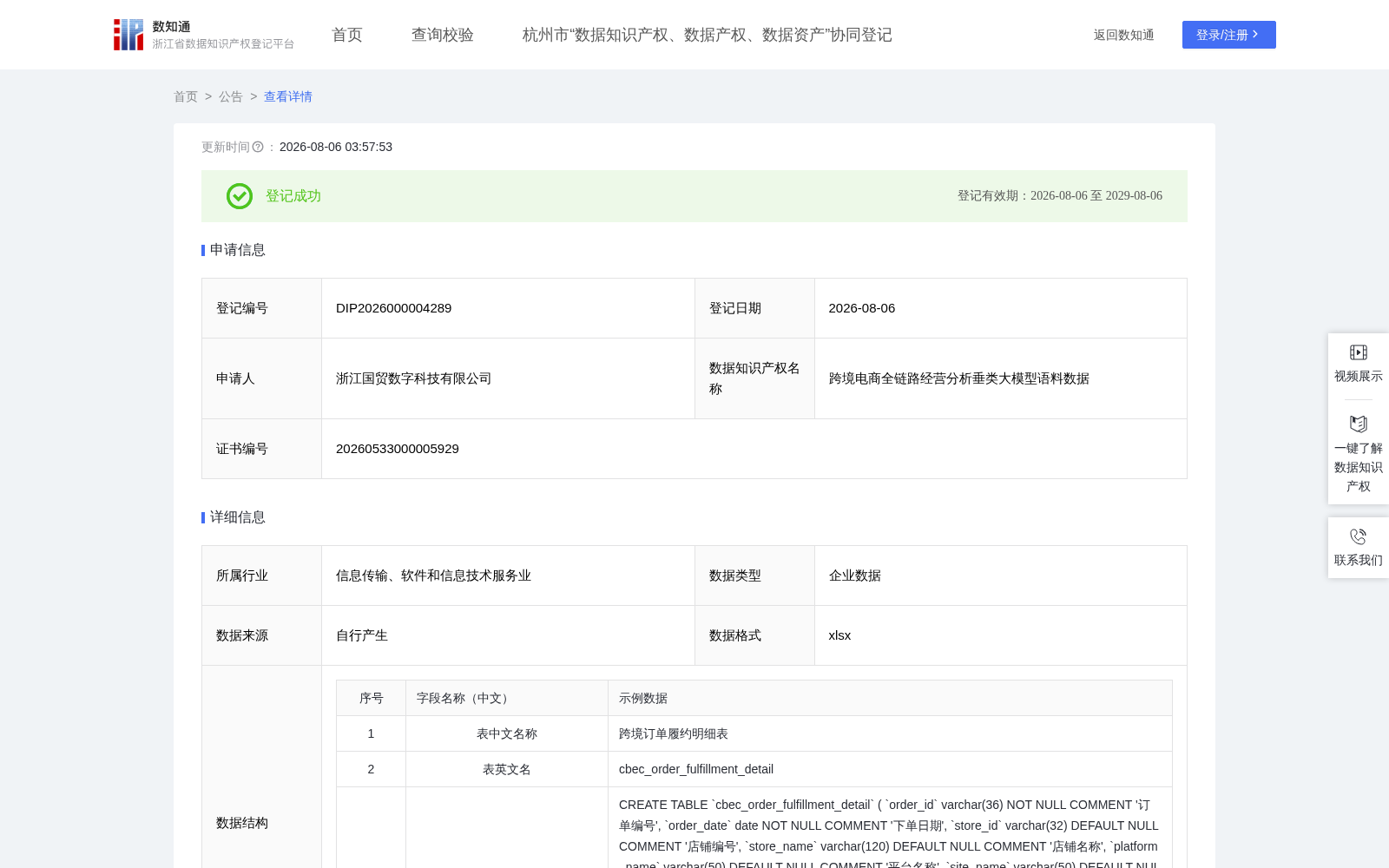Open 杭州市协同登记 menu item
This screenshot has height=868, width=1389.
pyautogui.click(x=708, y=35)
